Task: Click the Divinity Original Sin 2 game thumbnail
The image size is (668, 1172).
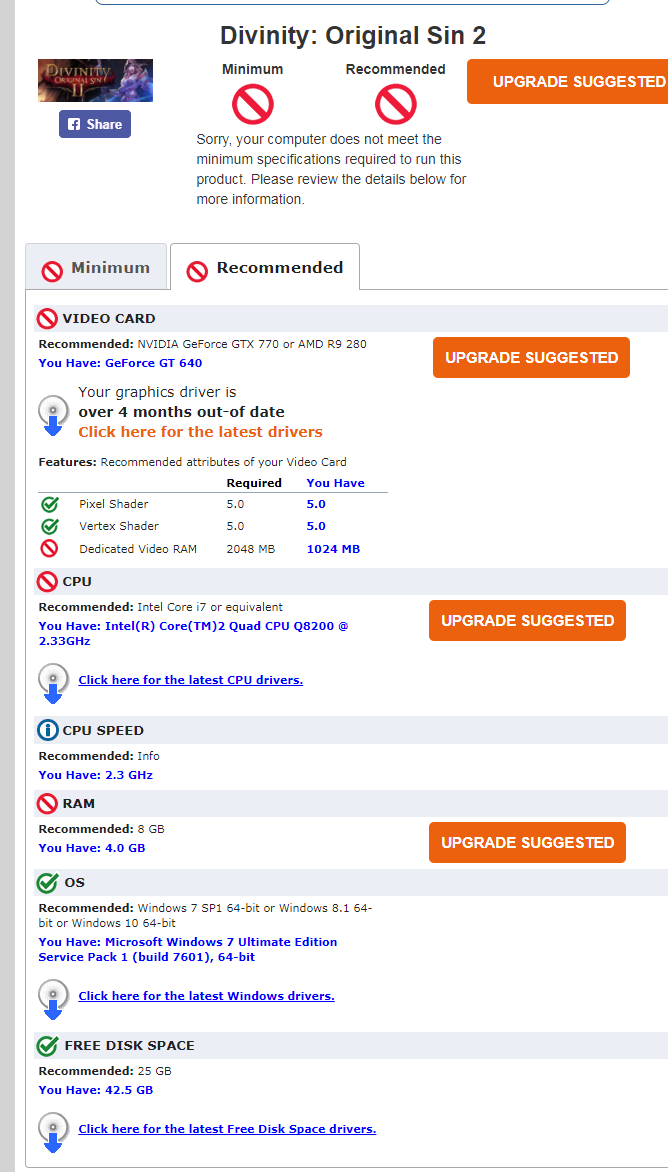Action: point(95,81)
